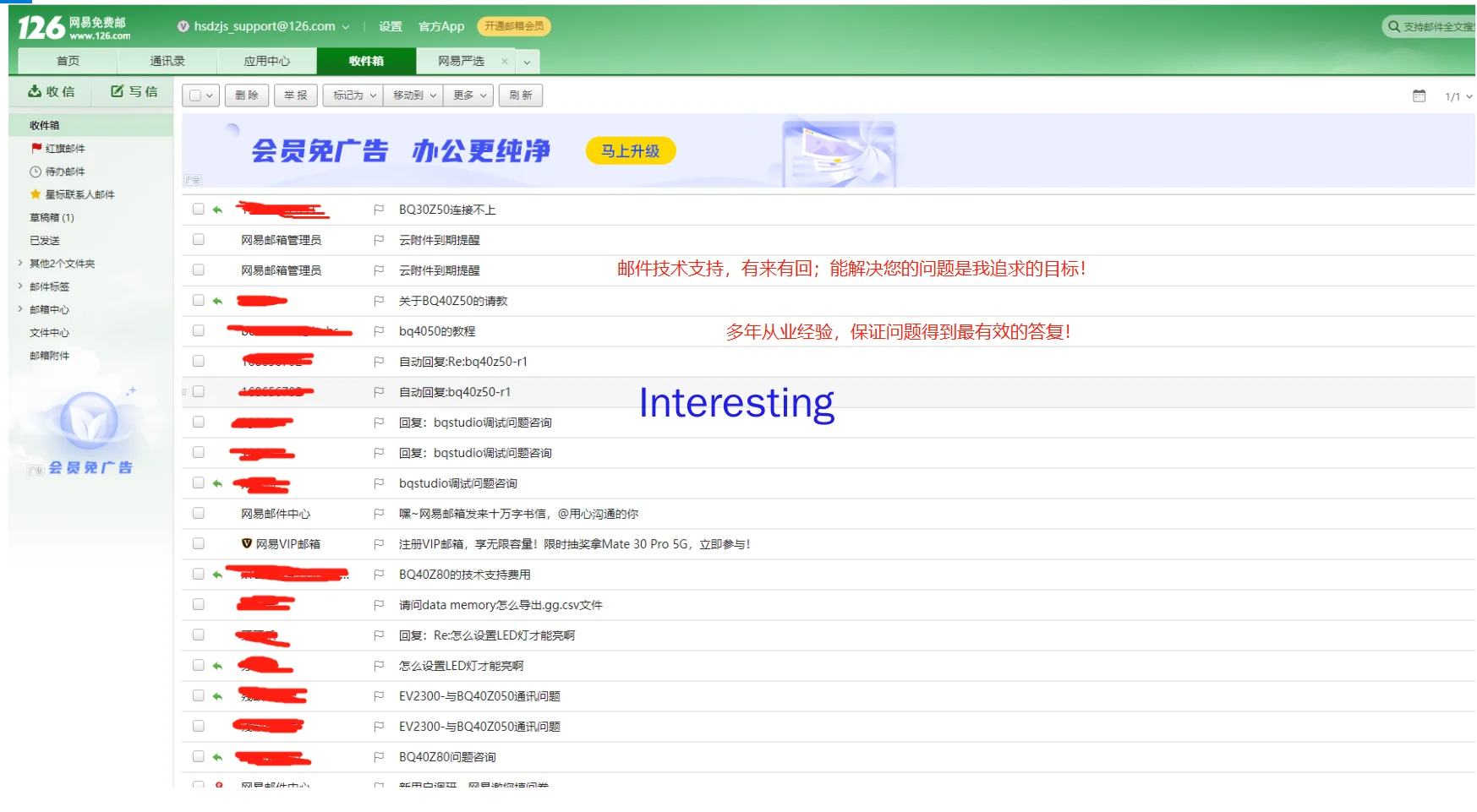The image size is (1477, 812).
Task: Open the 草稿箱 (1) folder
Action: (52, 217)
